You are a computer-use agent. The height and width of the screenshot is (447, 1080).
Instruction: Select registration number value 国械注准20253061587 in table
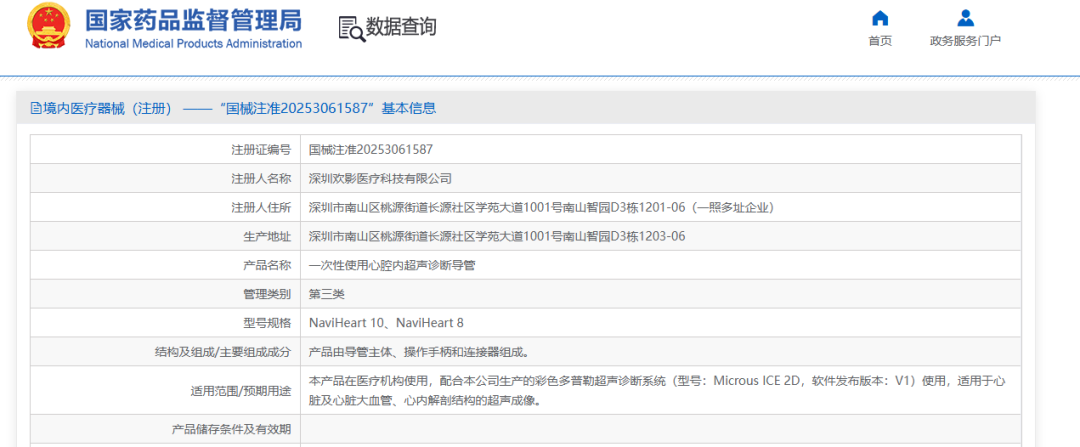370,149
